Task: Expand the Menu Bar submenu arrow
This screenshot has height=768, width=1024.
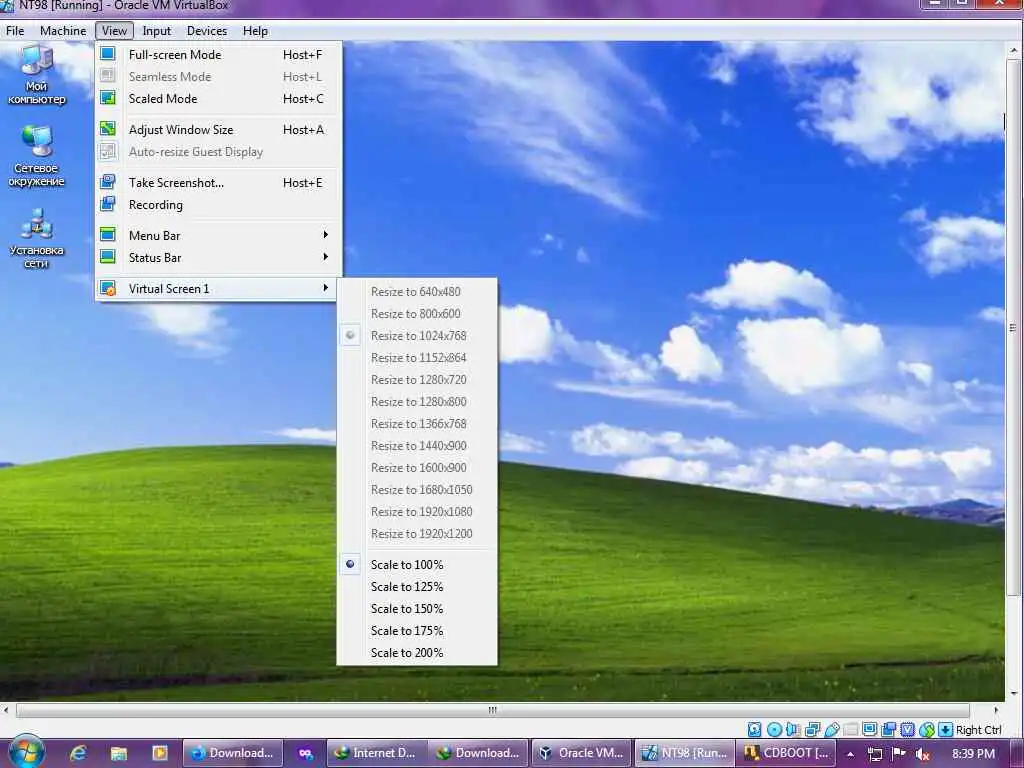Action: pos(325,234)
